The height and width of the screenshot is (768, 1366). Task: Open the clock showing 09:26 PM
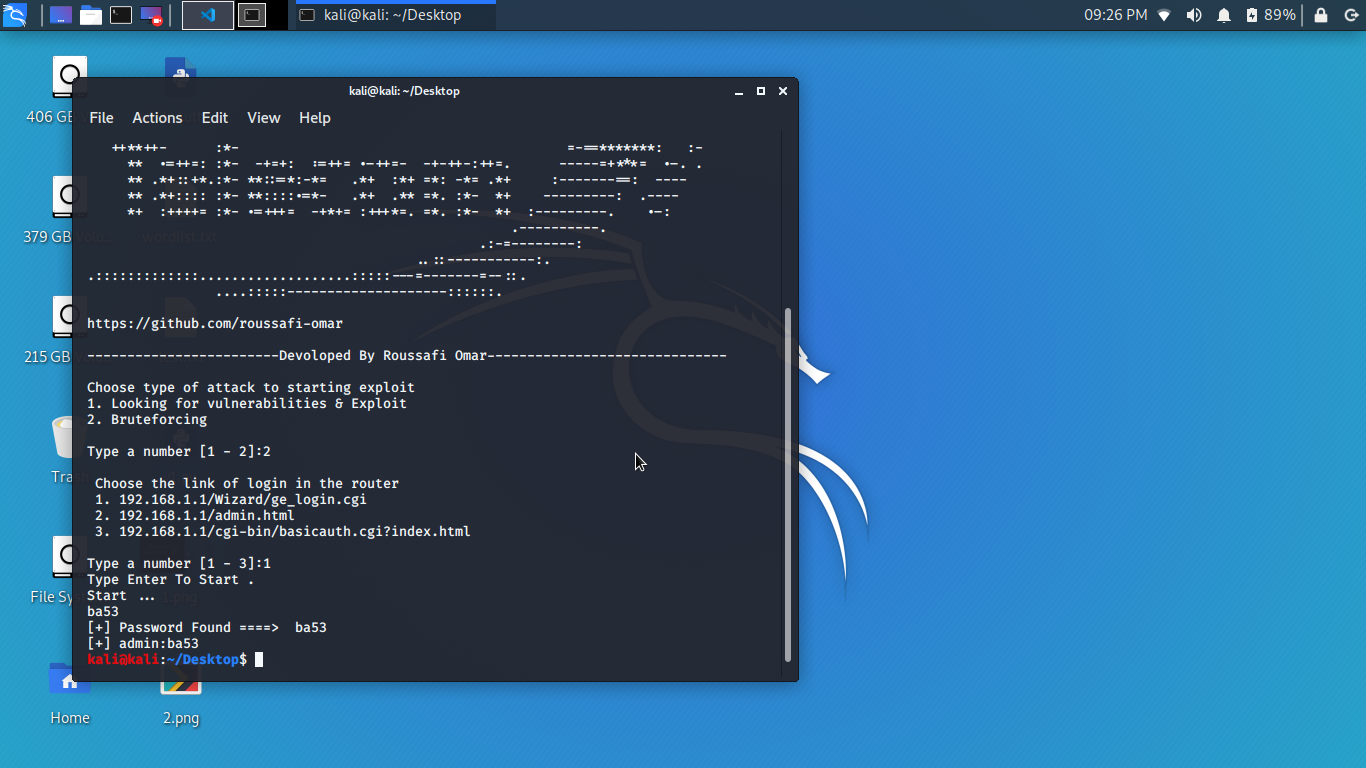tap(1115, 15)
